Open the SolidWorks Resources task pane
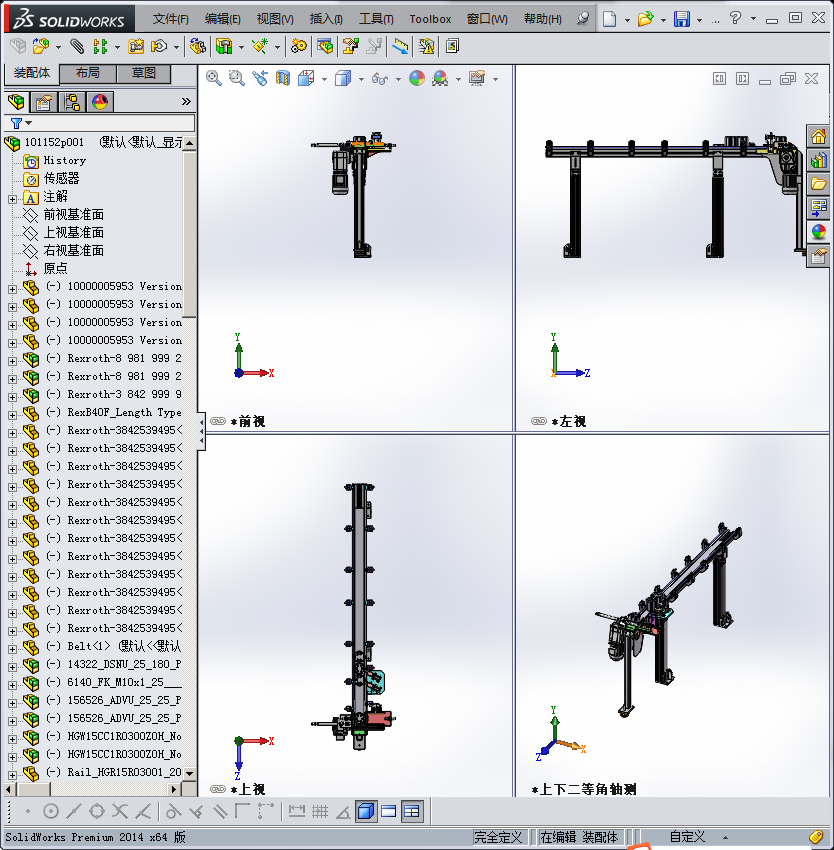The width and height of the screenshot is (834, 850). click(818, 136)
